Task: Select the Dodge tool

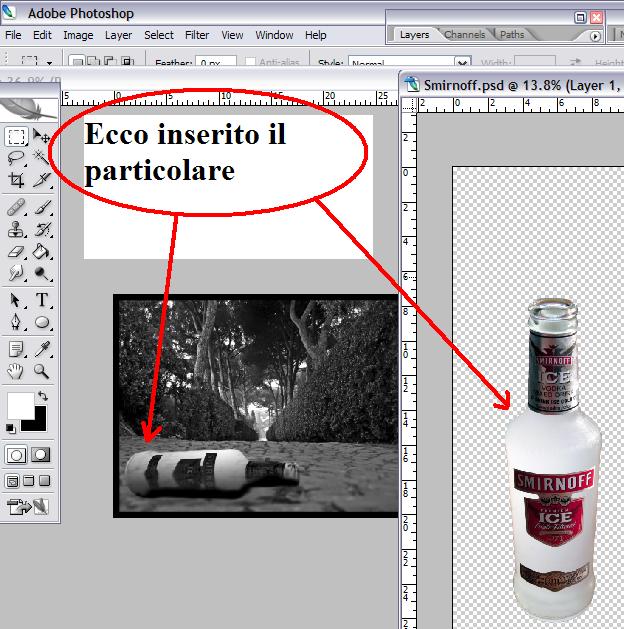Action: 41,274
